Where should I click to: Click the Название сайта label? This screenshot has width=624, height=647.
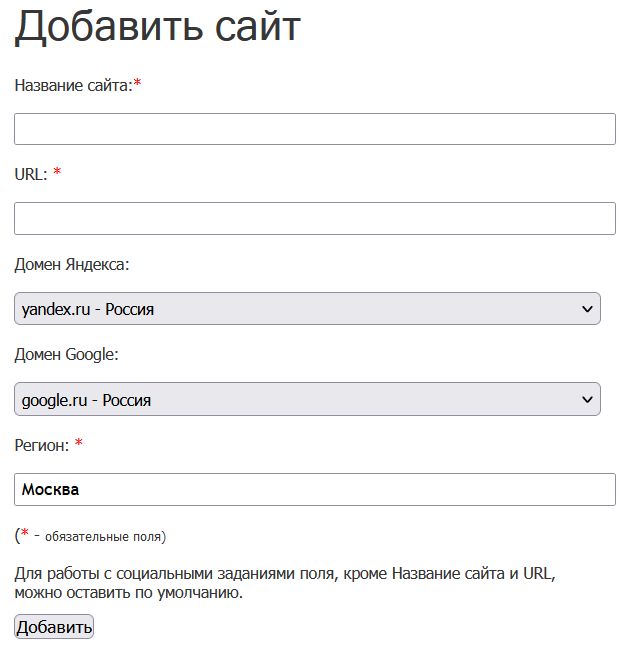click(x=72, y=86)
